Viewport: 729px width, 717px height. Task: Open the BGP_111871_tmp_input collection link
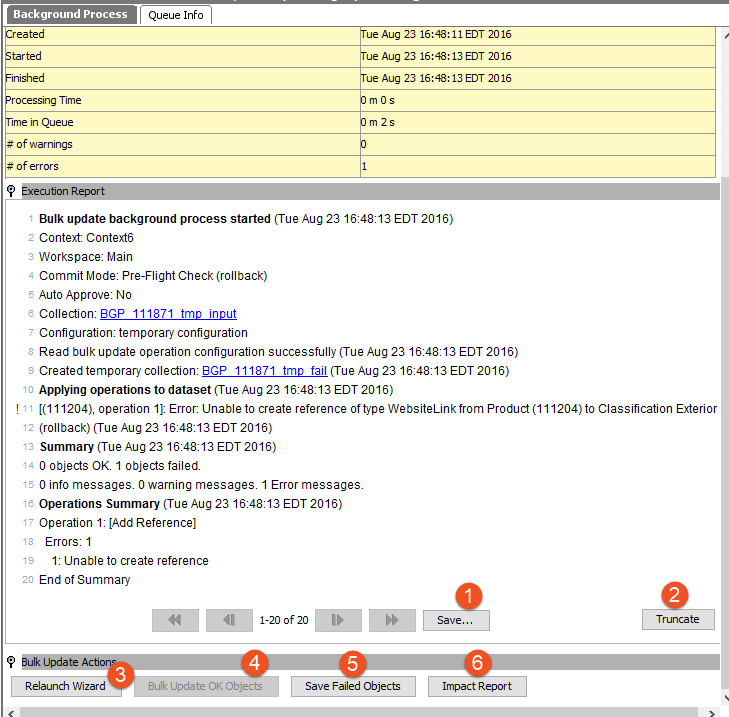pyautogui.click(x=168, y=314)
